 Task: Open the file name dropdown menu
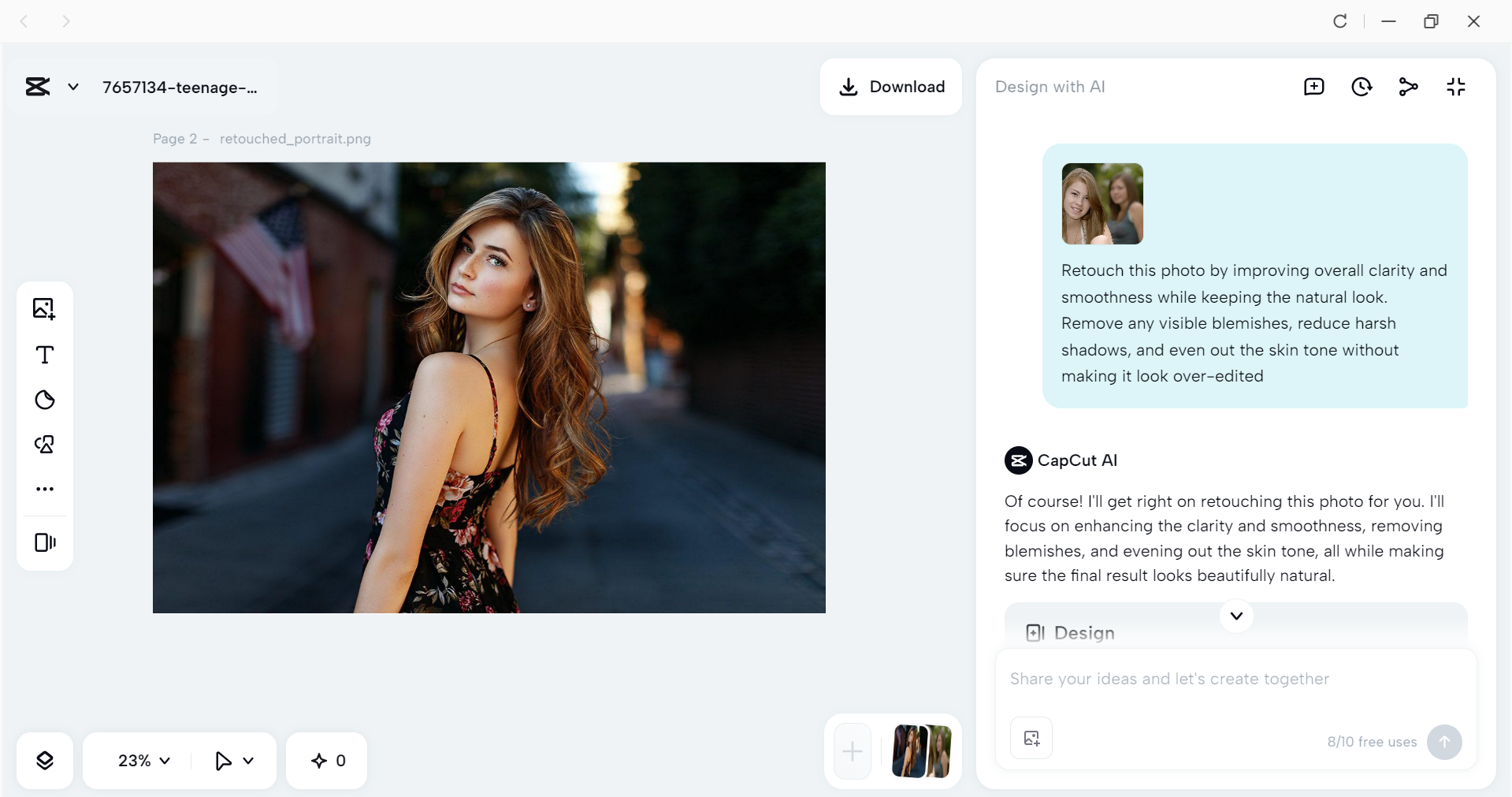point(72,87)
